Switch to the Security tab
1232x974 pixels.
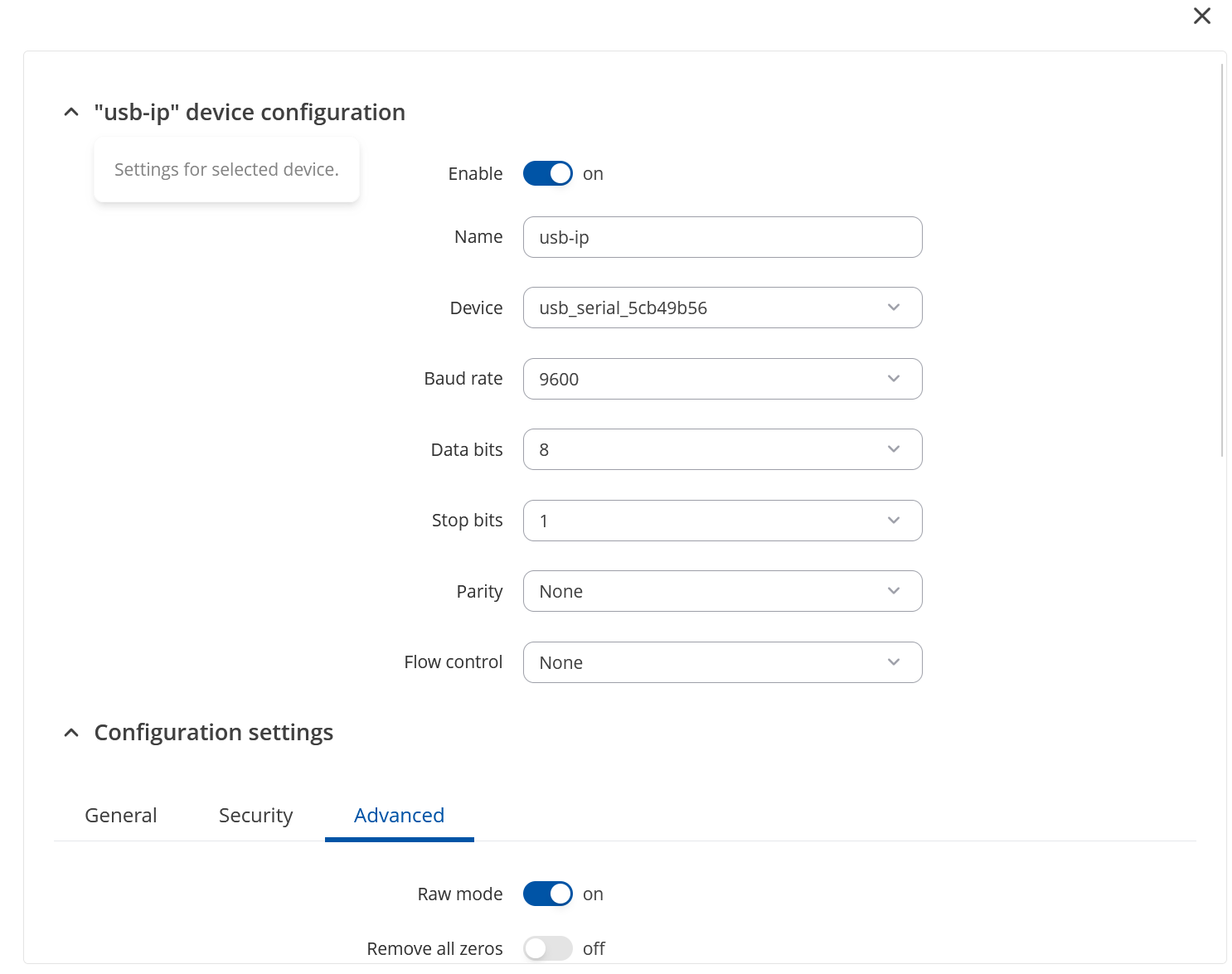coord(255,816)
